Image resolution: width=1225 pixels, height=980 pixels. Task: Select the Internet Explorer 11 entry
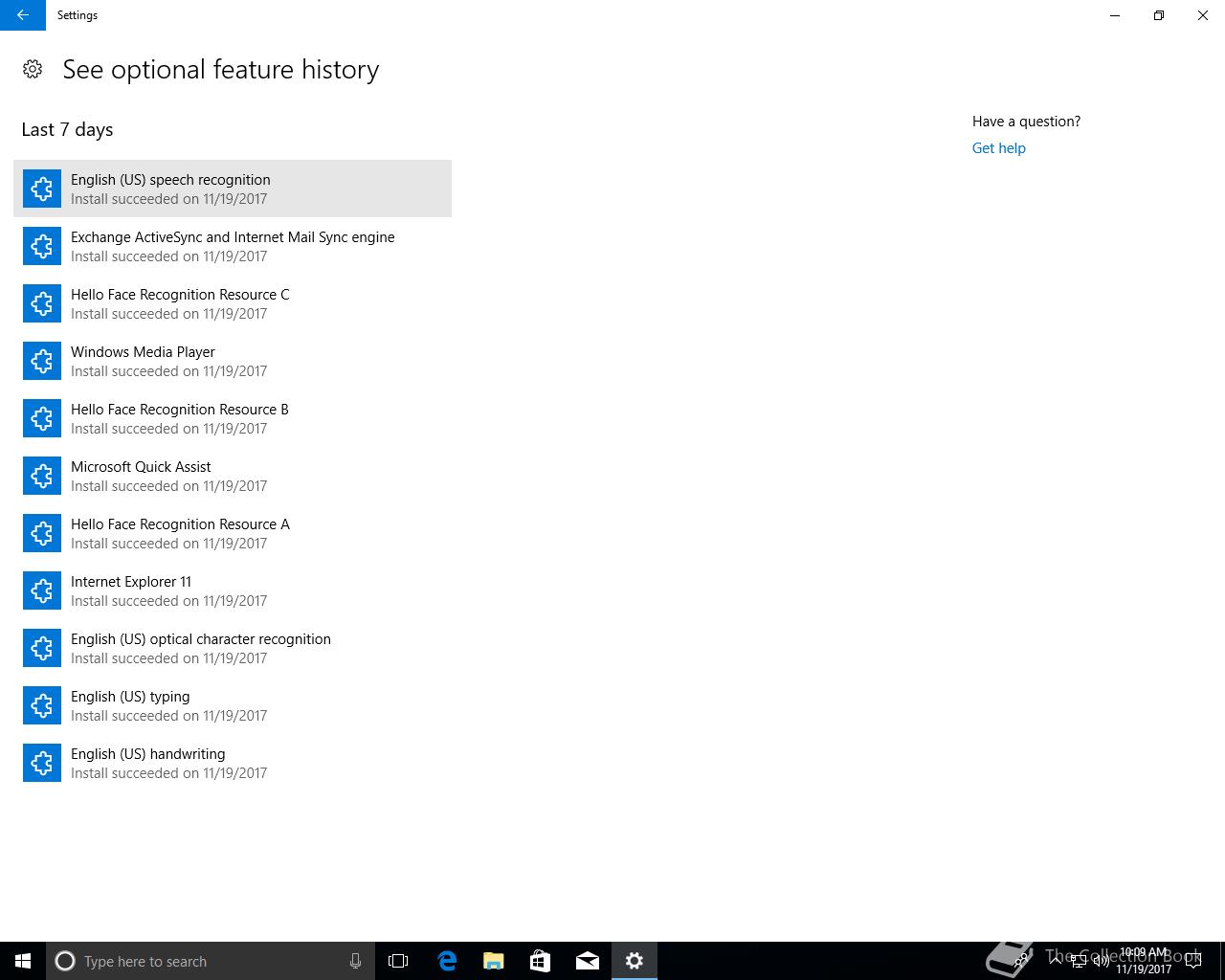tap(233, 590)
